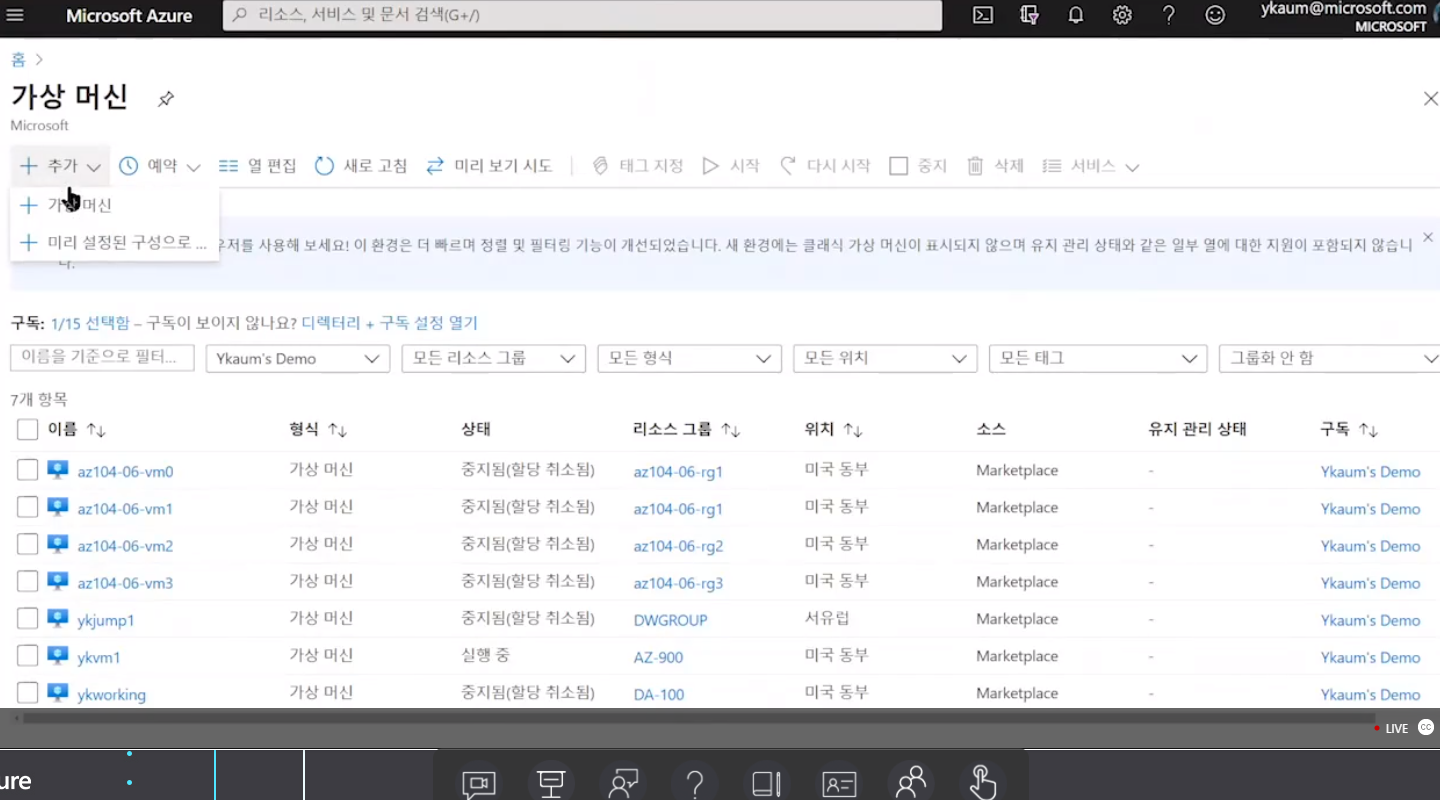Image resolution: width=1440 pixels, height=800 pixels.
Task: Open the portal settings gear
Action: click(1122, 15)
